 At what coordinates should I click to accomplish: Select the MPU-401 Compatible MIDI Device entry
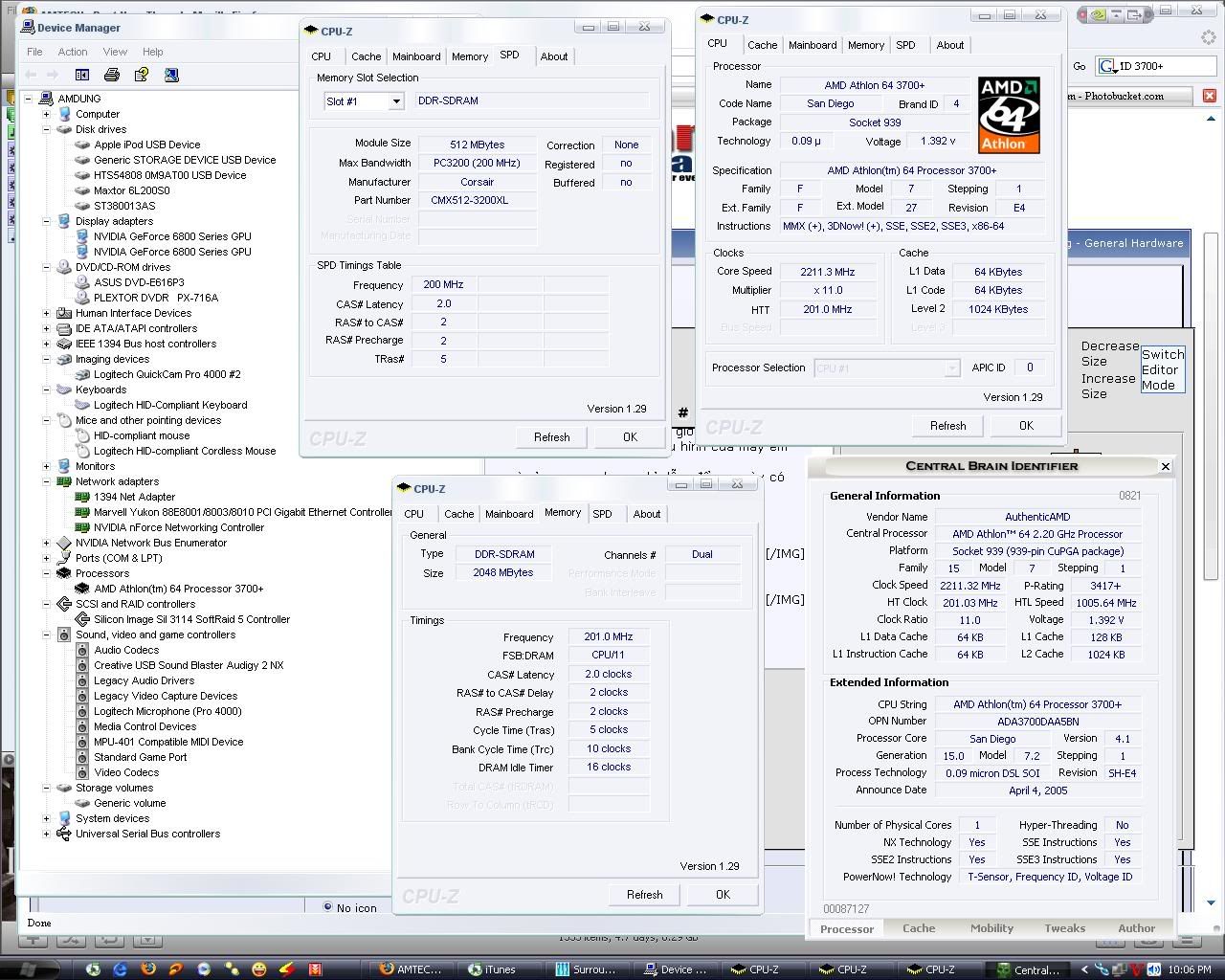(x=168, y=742)
